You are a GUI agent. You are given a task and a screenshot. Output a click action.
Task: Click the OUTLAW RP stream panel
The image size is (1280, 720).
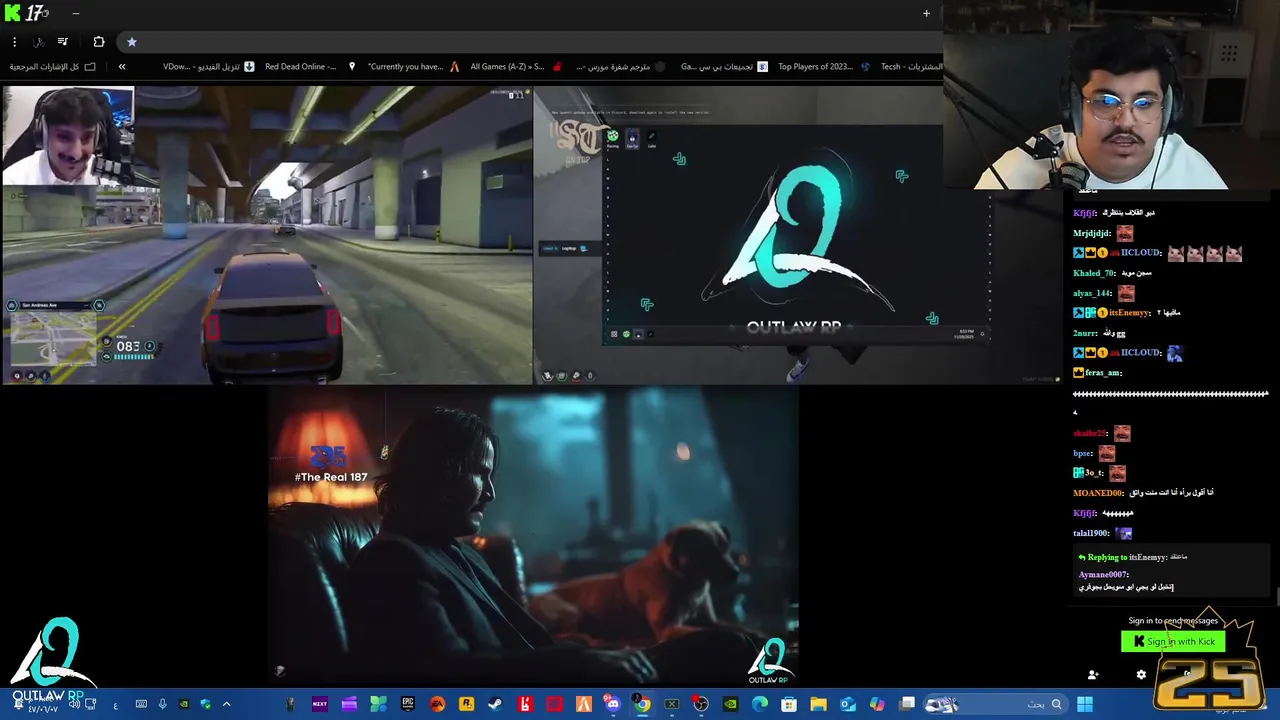coord(798,236)
